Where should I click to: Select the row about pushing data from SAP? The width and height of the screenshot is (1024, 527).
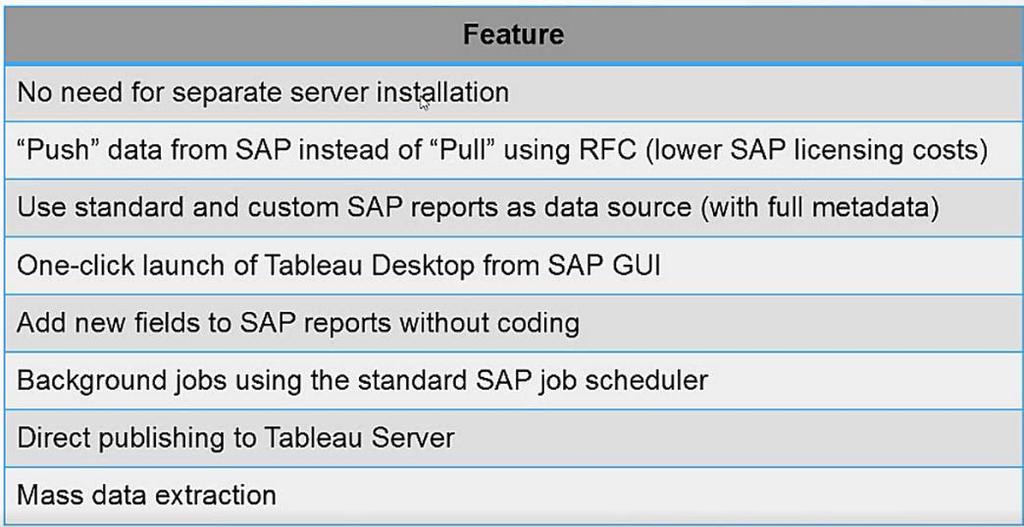click(513, 150)
